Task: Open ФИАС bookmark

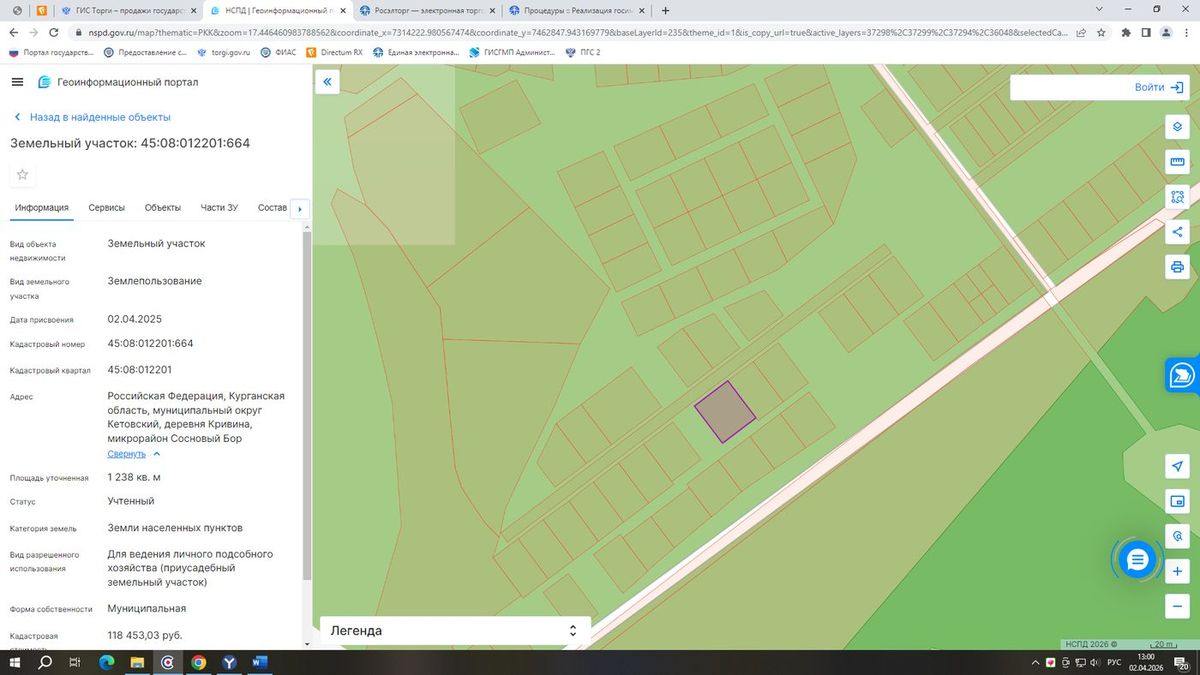Action: click(x=278, y=52)
